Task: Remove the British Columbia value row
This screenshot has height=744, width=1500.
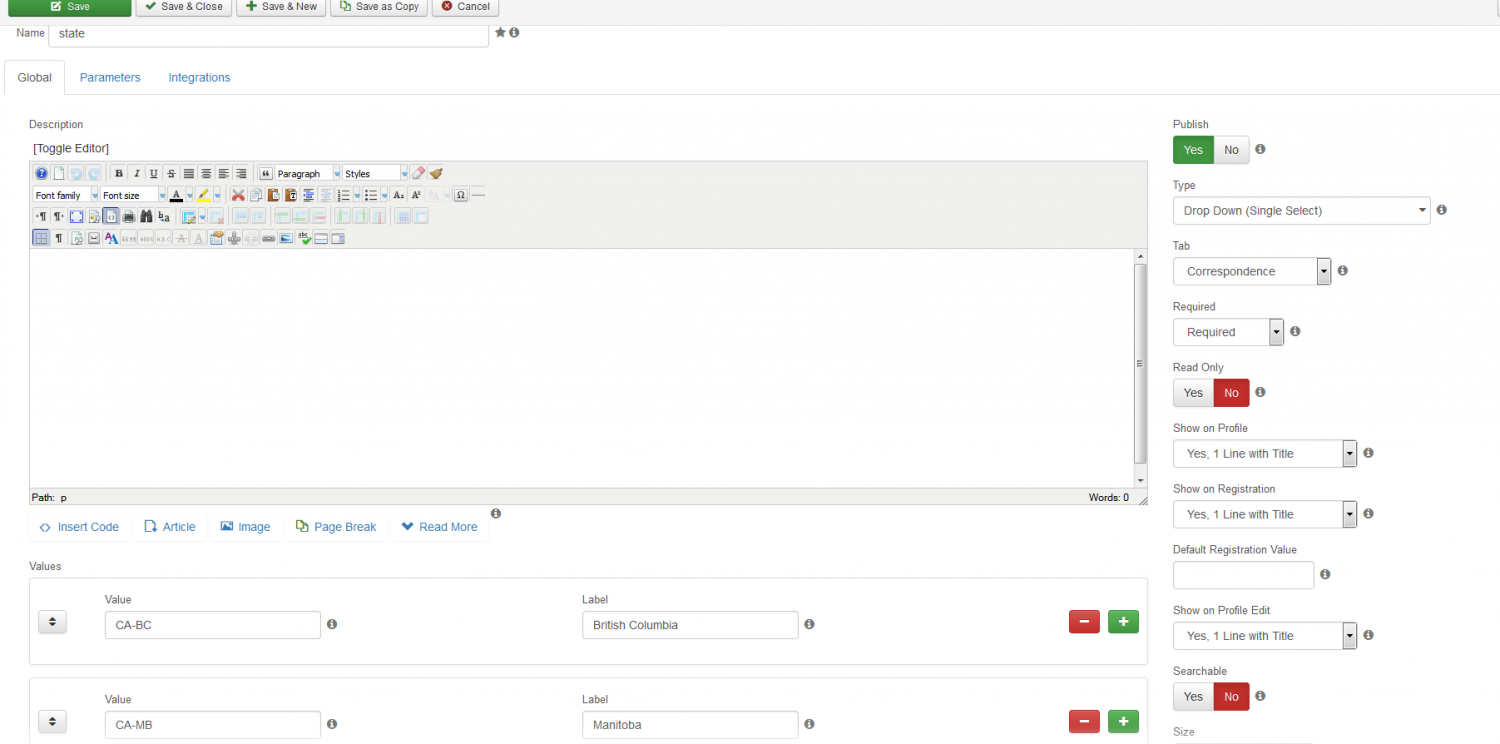Action: tap(1084, 622)
